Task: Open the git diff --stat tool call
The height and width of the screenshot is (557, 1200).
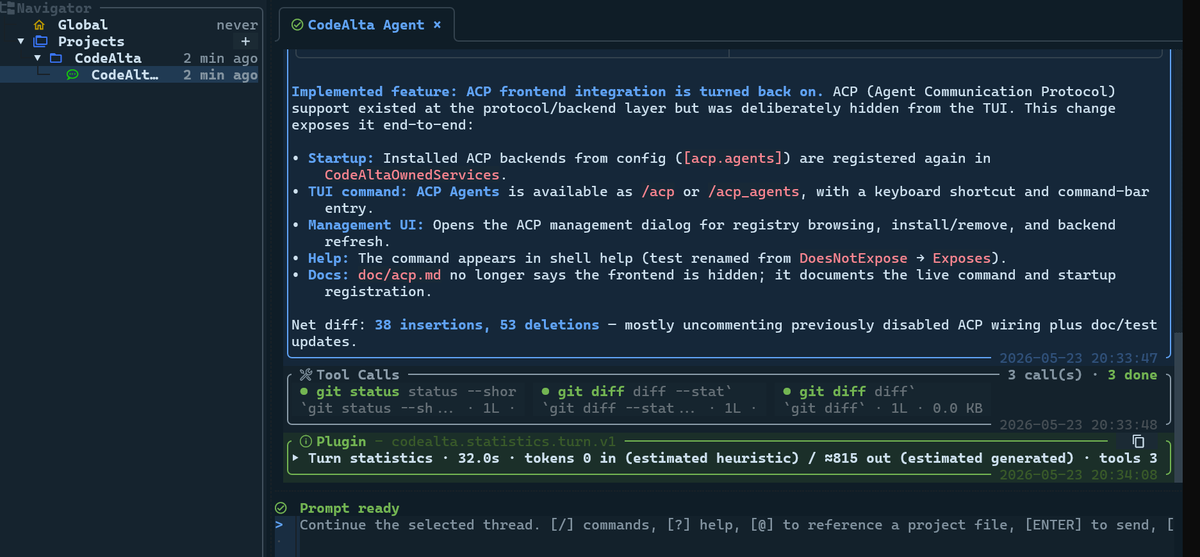Action: tap(651, 400)
